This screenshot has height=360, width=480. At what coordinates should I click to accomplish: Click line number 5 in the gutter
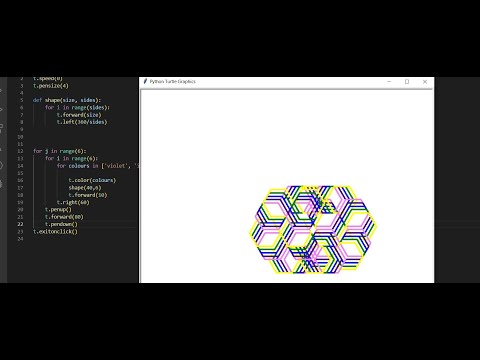point(22,100)
